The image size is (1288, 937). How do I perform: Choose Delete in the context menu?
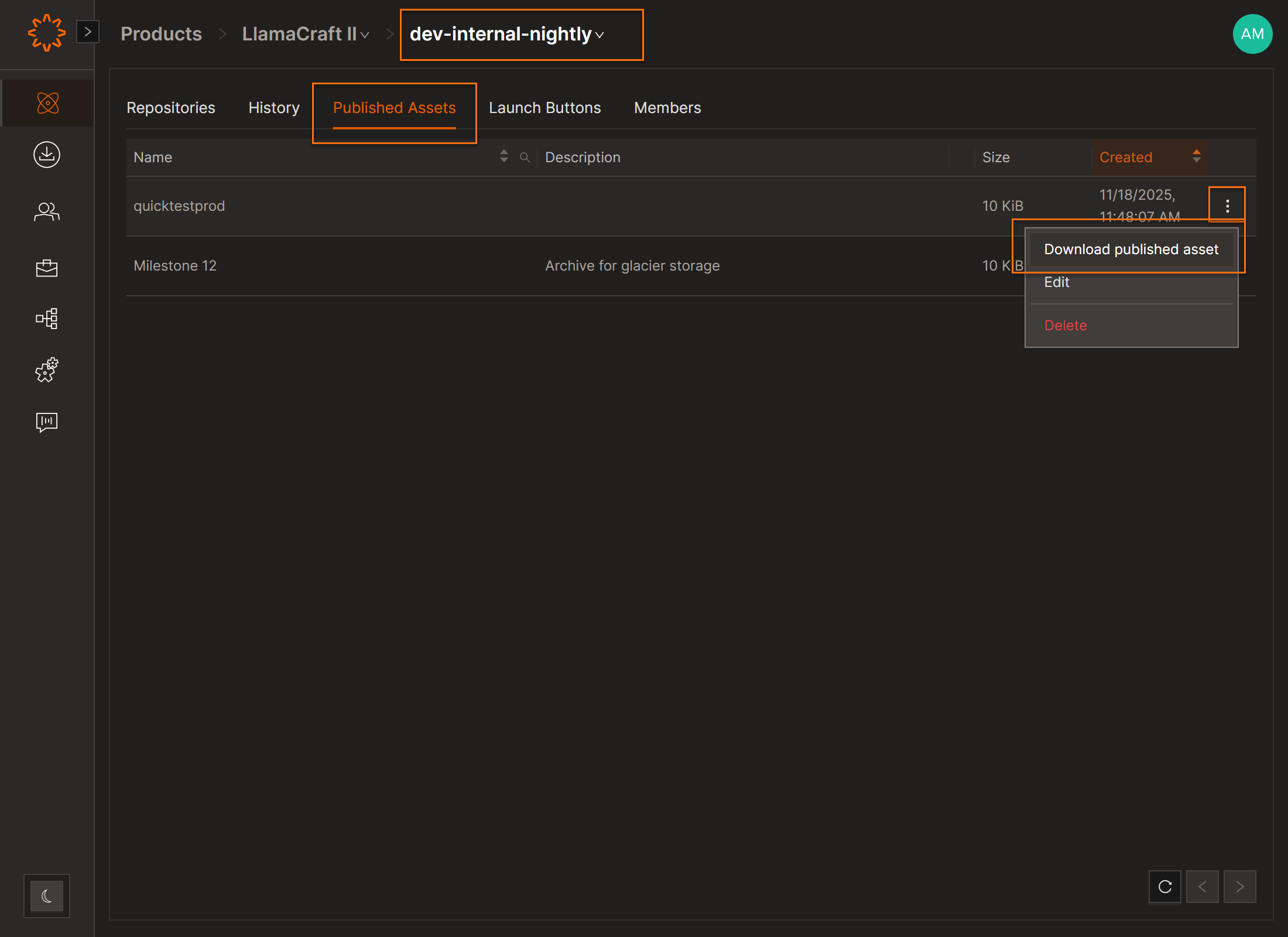pos(1066,325)
